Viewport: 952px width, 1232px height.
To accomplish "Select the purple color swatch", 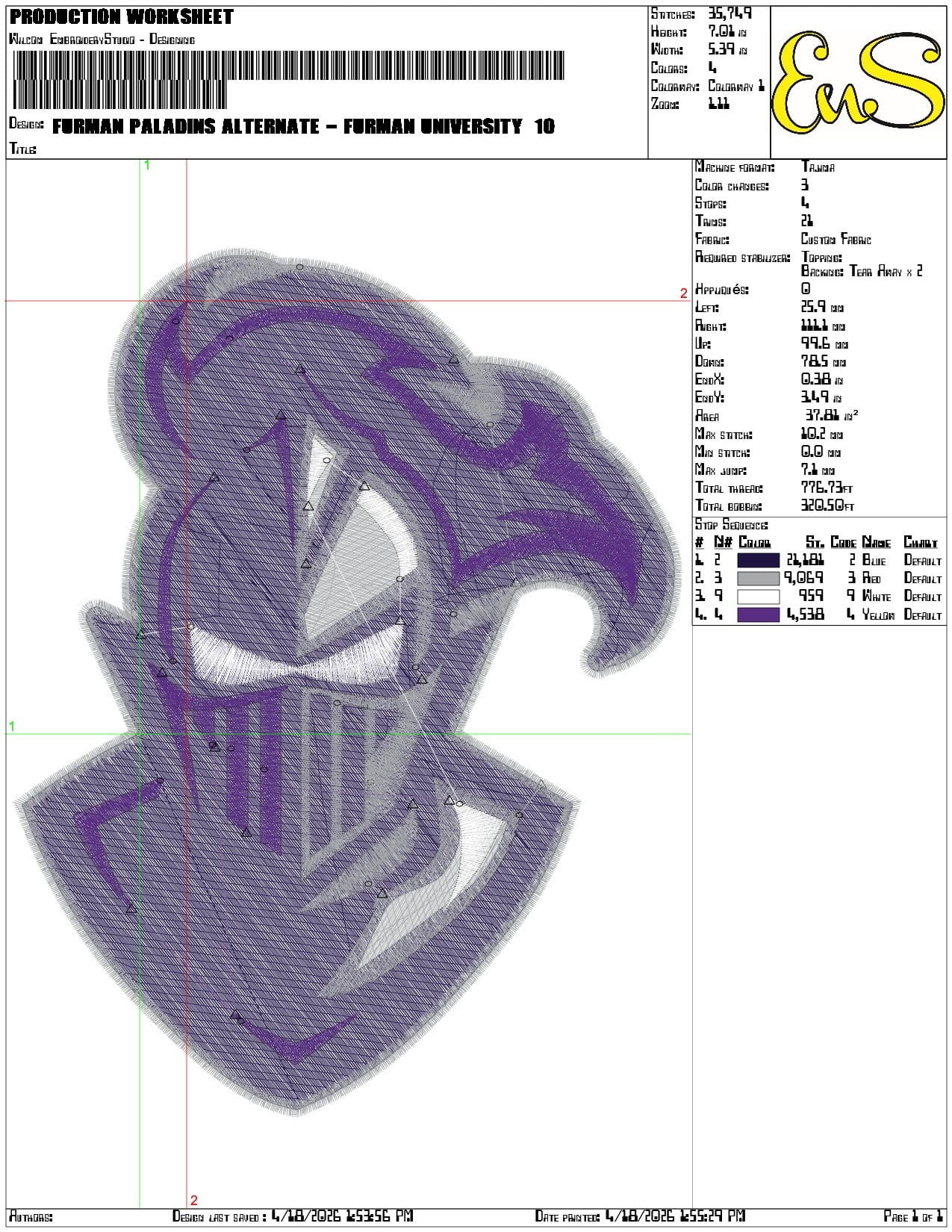I will tap(758, 615).
